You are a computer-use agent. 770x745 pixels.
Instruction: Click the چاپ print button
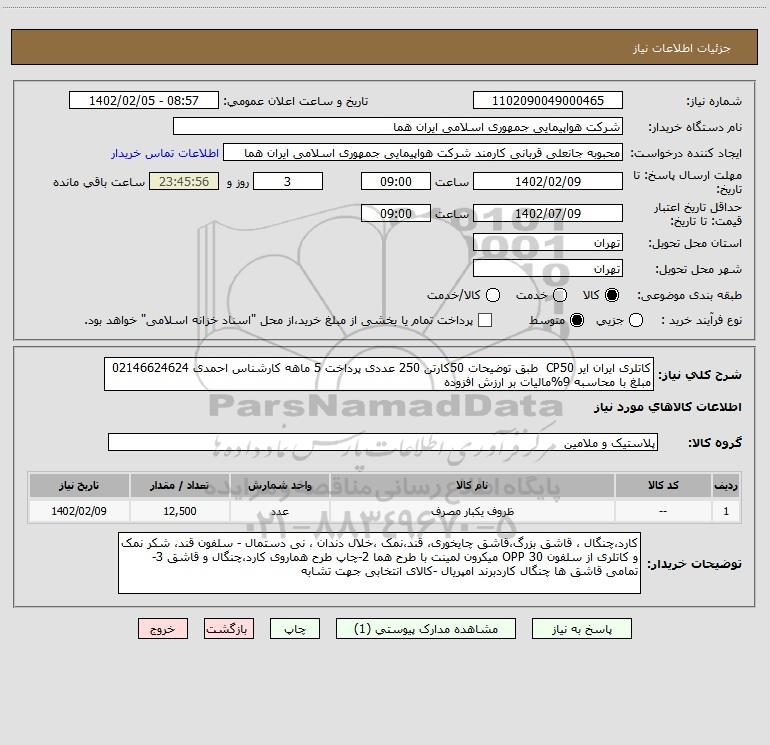point(295,629)
